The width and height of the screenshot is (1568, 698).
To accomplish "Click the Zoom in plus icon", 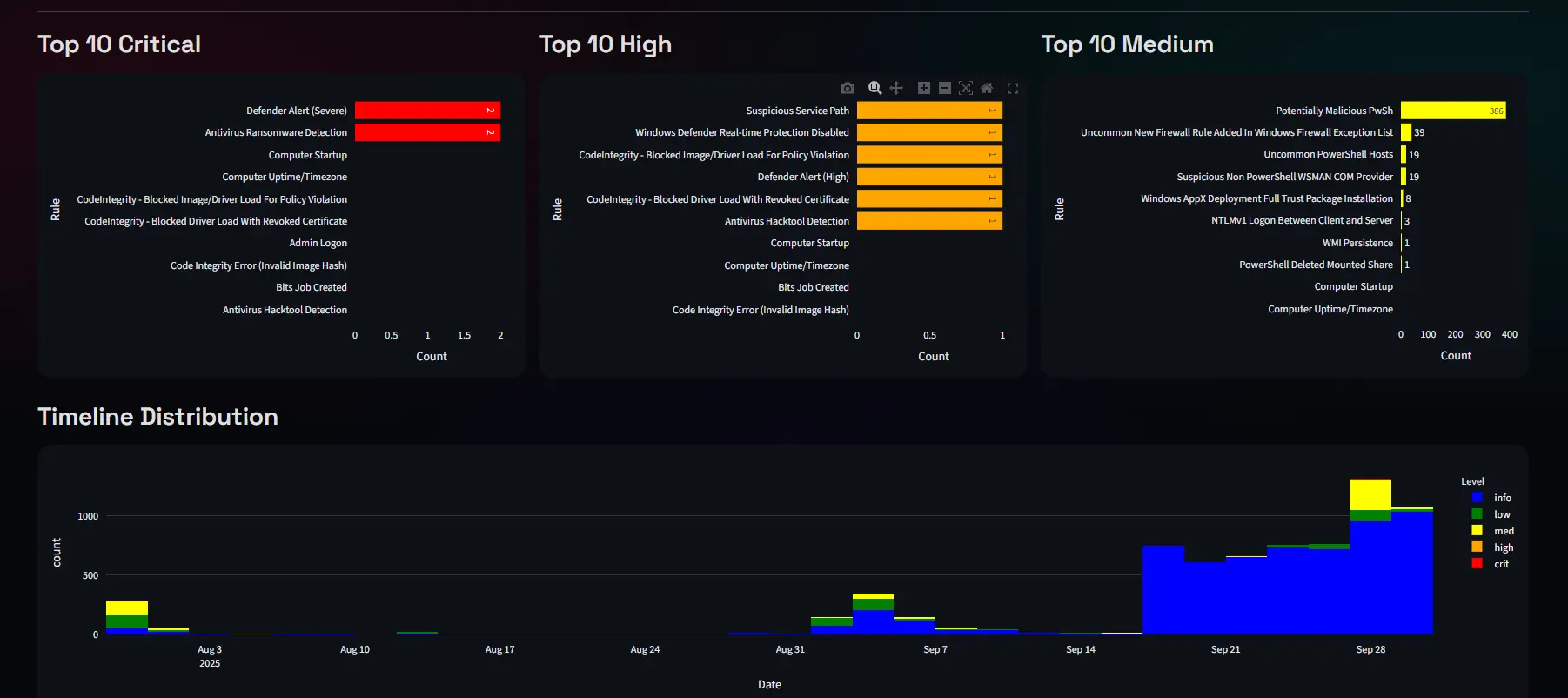I will pos(924,88).
